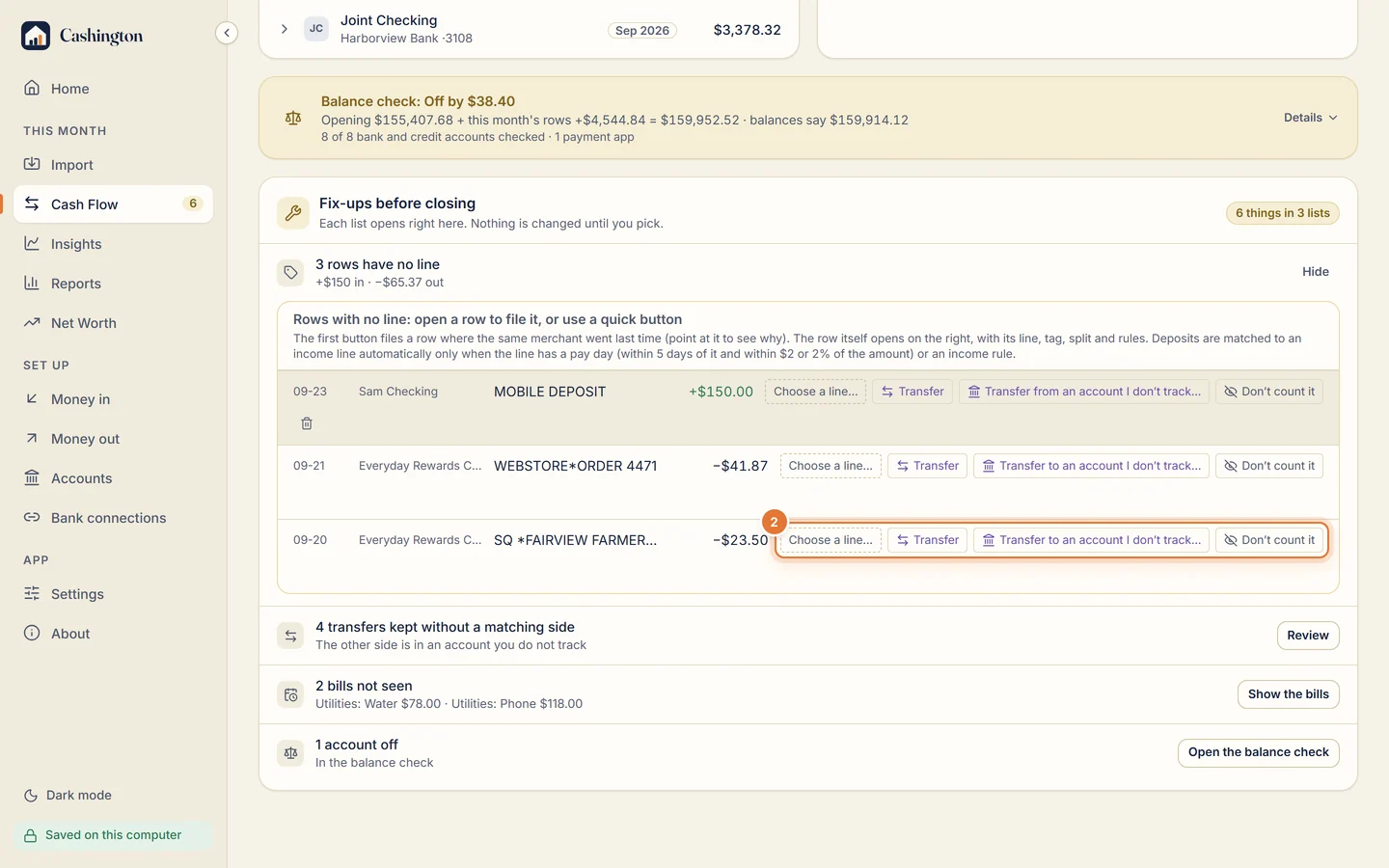Click Transfer to untracked account for WEBSTORE*ORDER
The width and height of the screenshot is (1389, 868).
click(1091, 466)
